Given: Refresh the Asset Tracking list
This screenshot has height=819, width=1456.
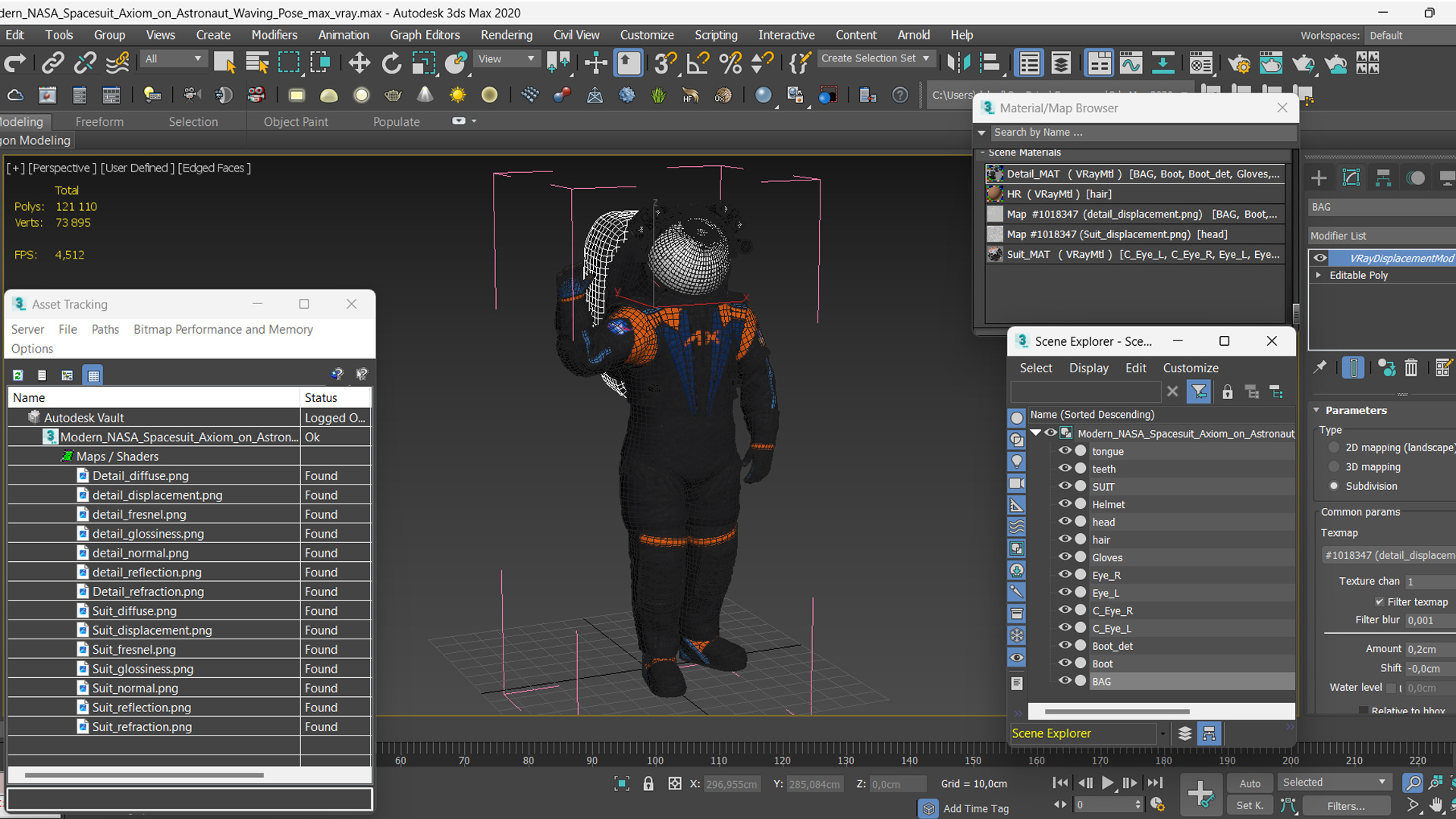Looking at the screenshot, I should [x=18, y=375].
